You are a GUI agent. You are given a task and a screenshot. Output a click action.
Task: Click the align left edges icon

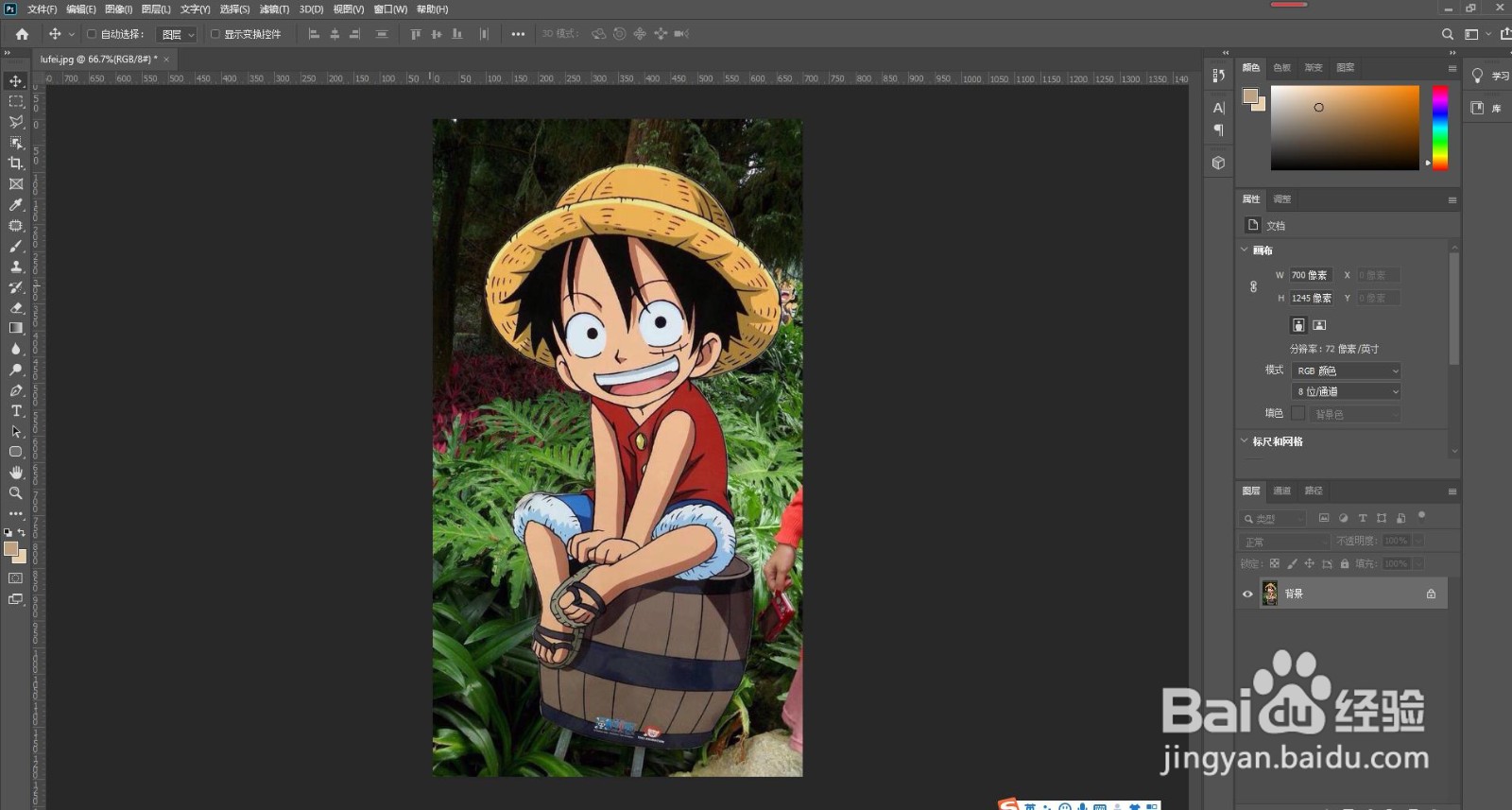click(x=314, y=34)
